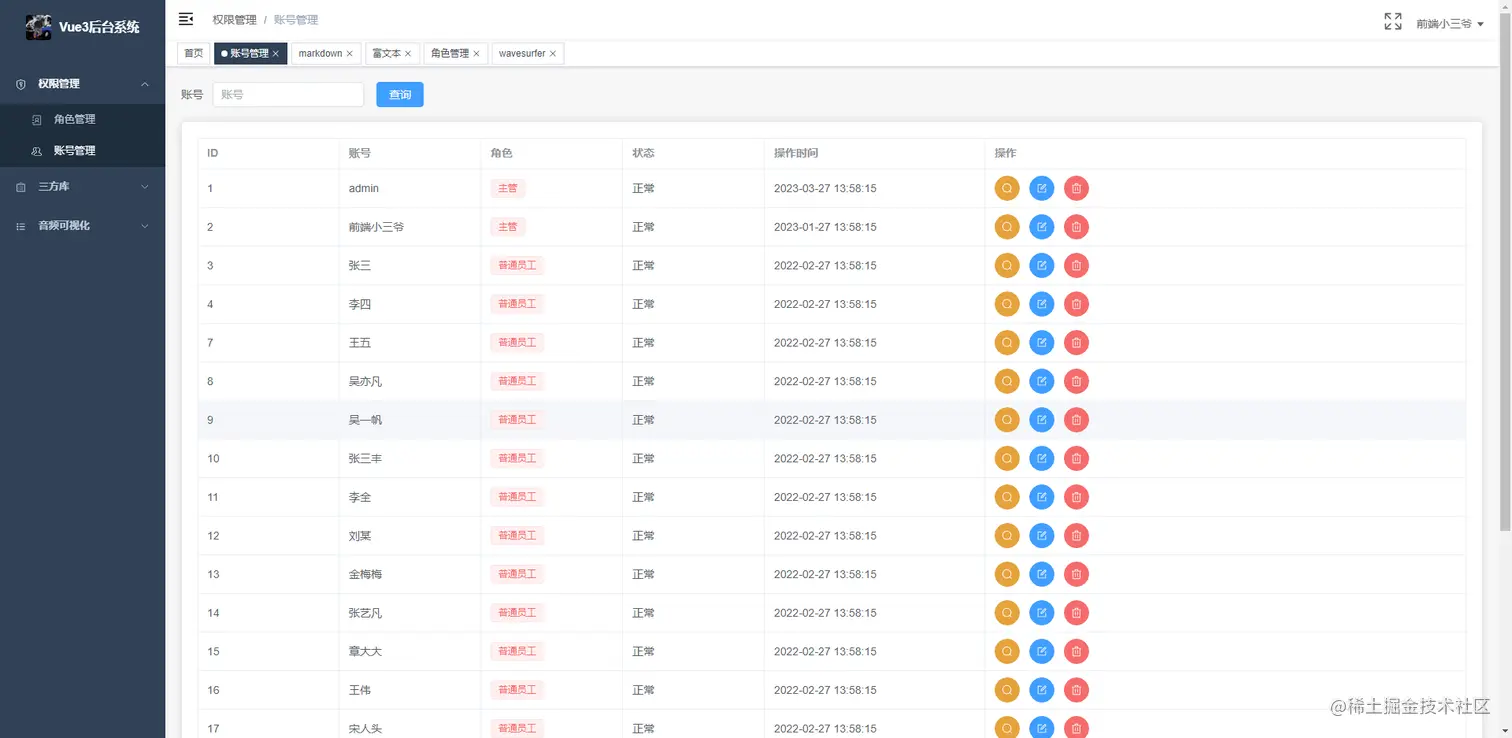View the 王伟 account details

click(x=1007, y=690)
